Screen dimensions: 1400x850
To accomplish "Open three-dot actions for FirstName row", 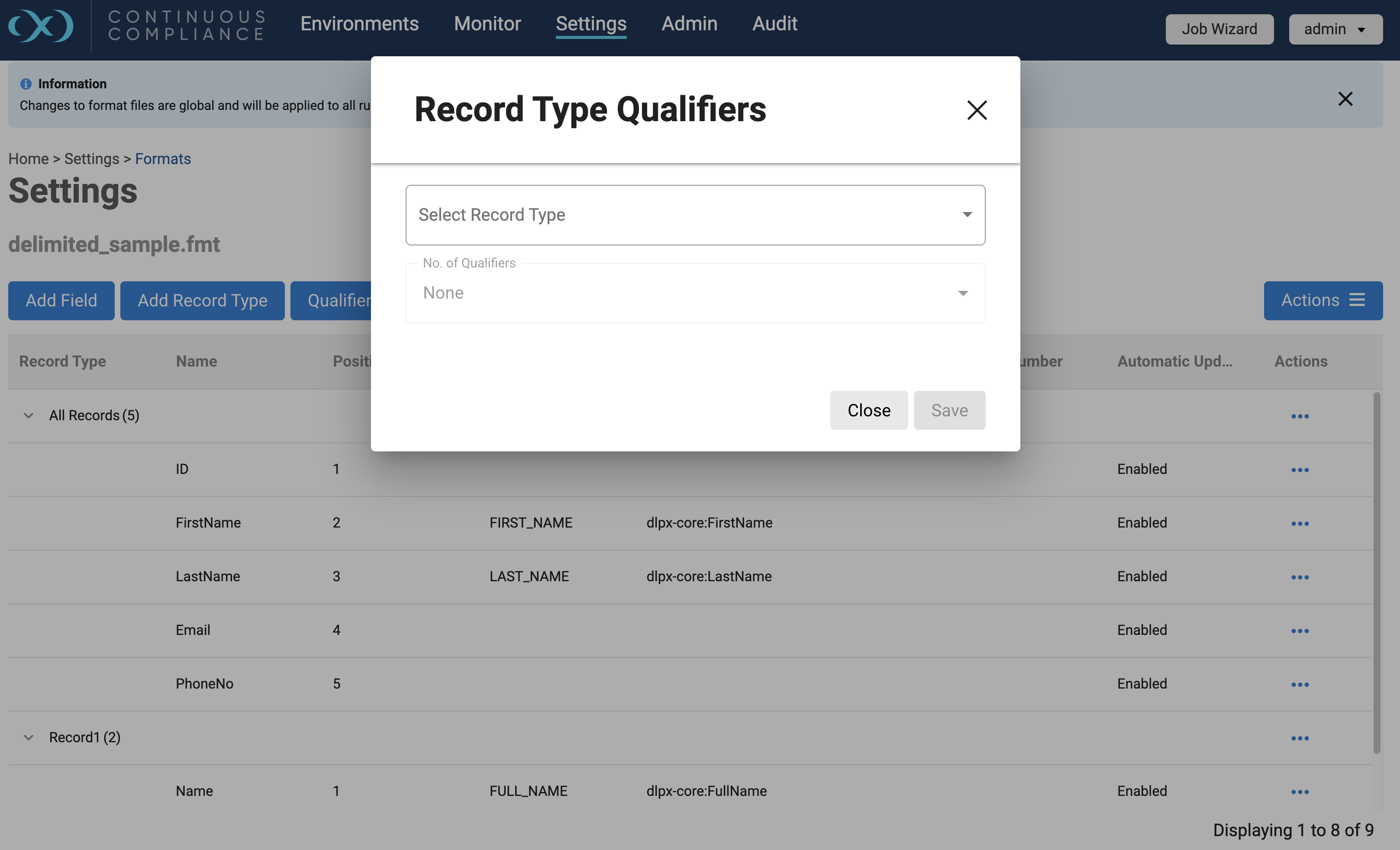I will coord(1300,523).
